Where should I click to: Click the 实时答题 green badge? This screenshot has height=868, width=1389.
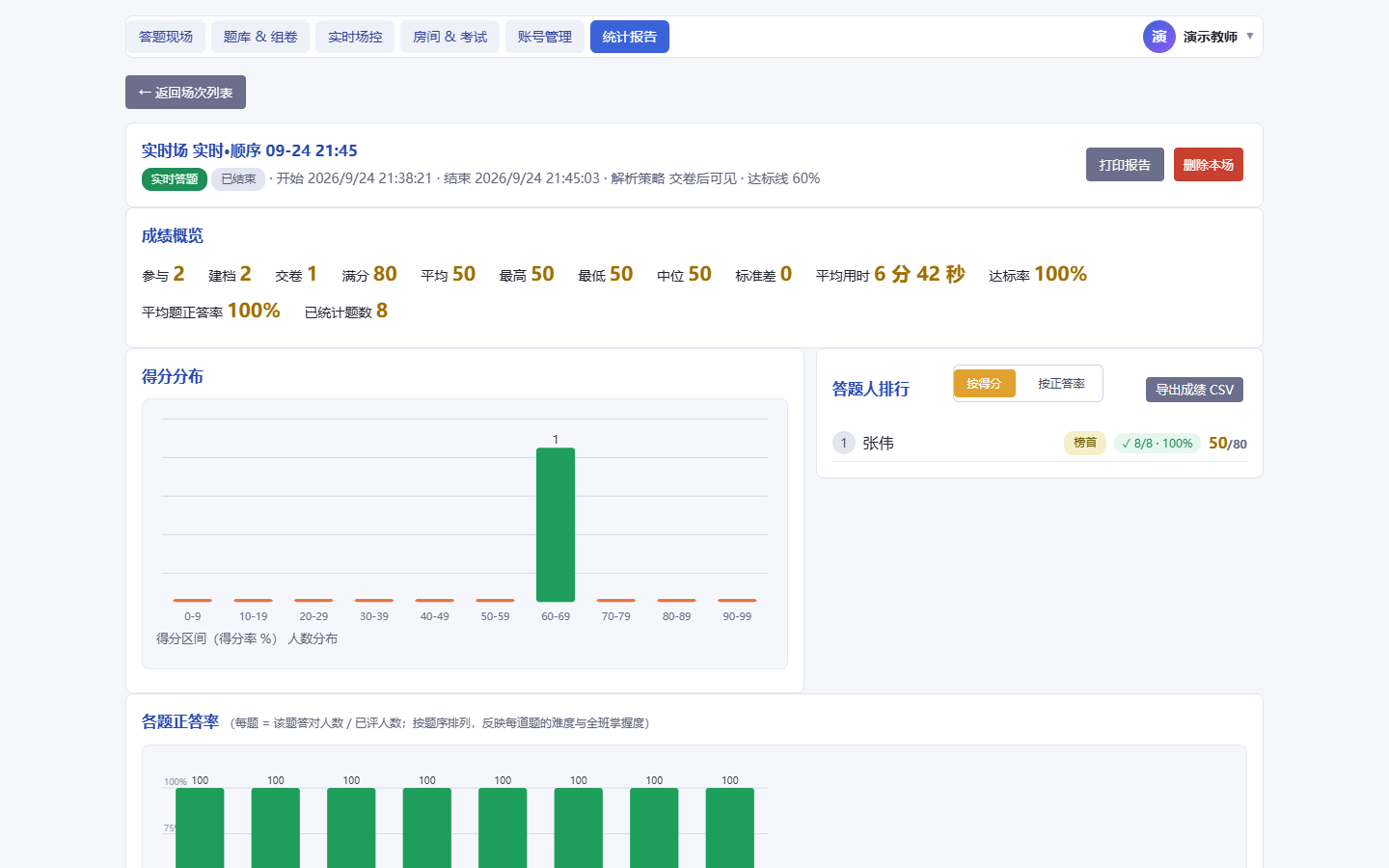[x=175, y=179]
